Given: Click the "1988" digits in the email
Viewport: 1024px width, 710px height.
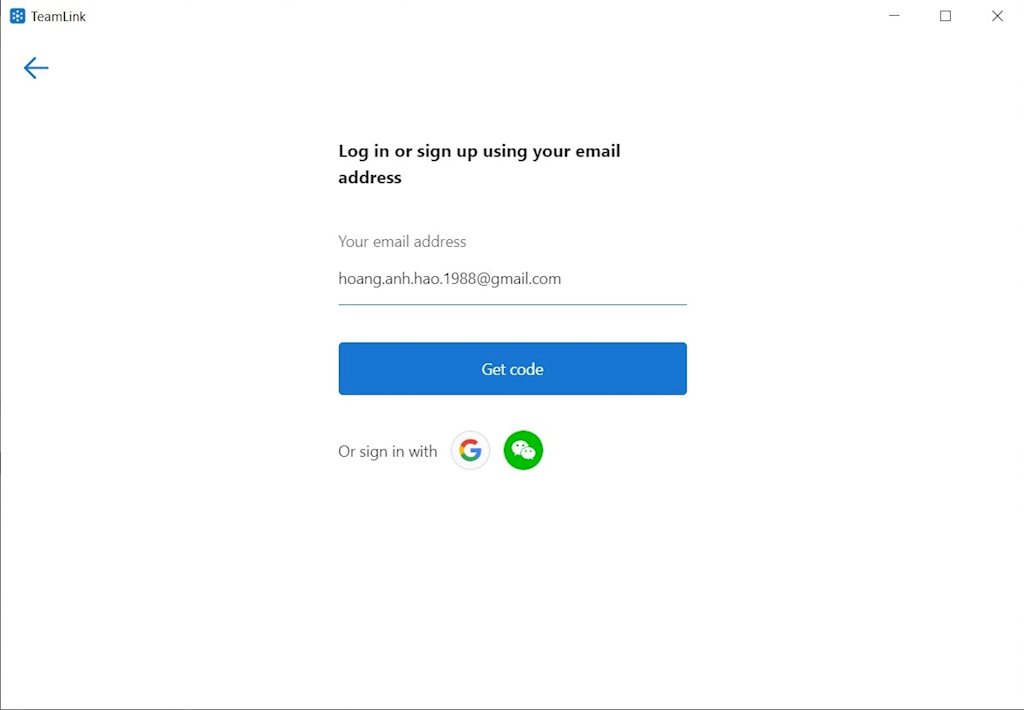Looking at the screenshot, I should [x=459, y=279].
